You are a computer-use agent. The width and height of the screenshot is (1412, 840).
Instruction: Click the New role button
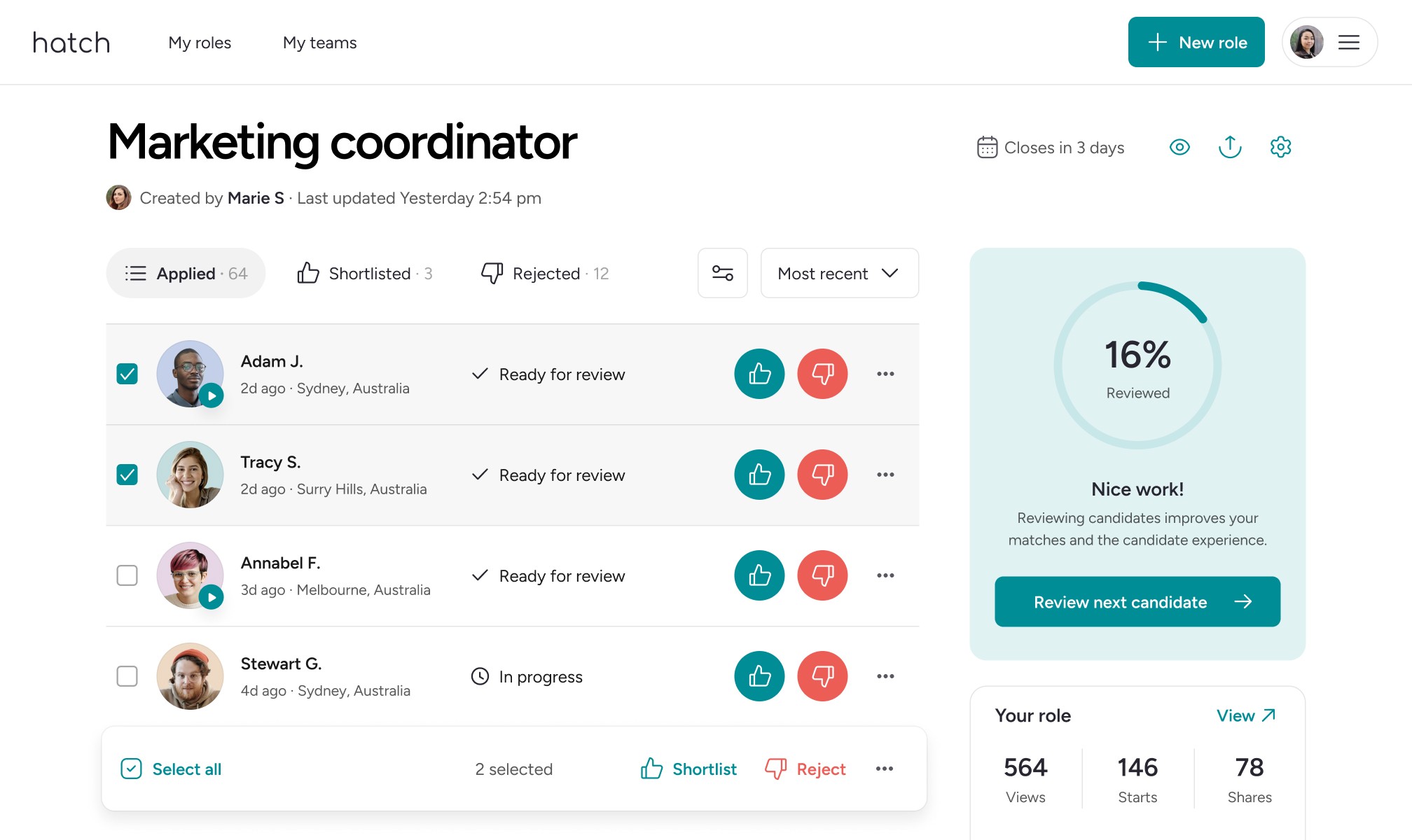[x=1196, y=43]
